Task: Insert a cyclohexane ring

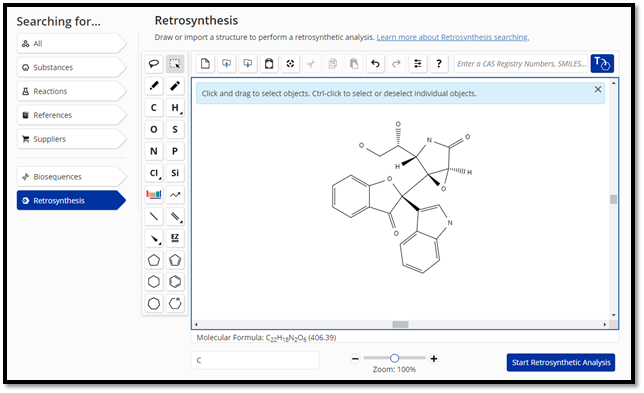Action: point(154,282)
